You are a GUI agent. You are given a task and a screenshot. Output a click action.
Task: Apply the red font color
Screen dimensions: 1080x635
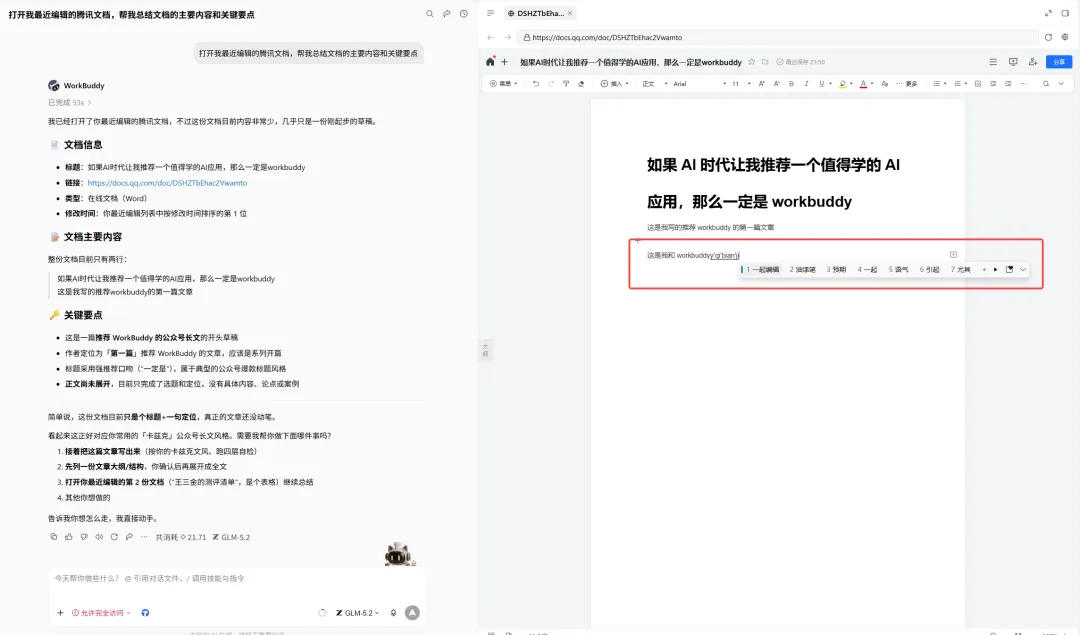[863, 83]
